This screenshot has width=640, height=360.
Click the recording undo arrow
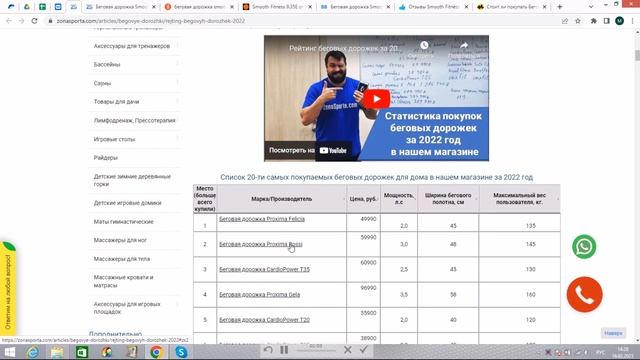coord(268,350)
